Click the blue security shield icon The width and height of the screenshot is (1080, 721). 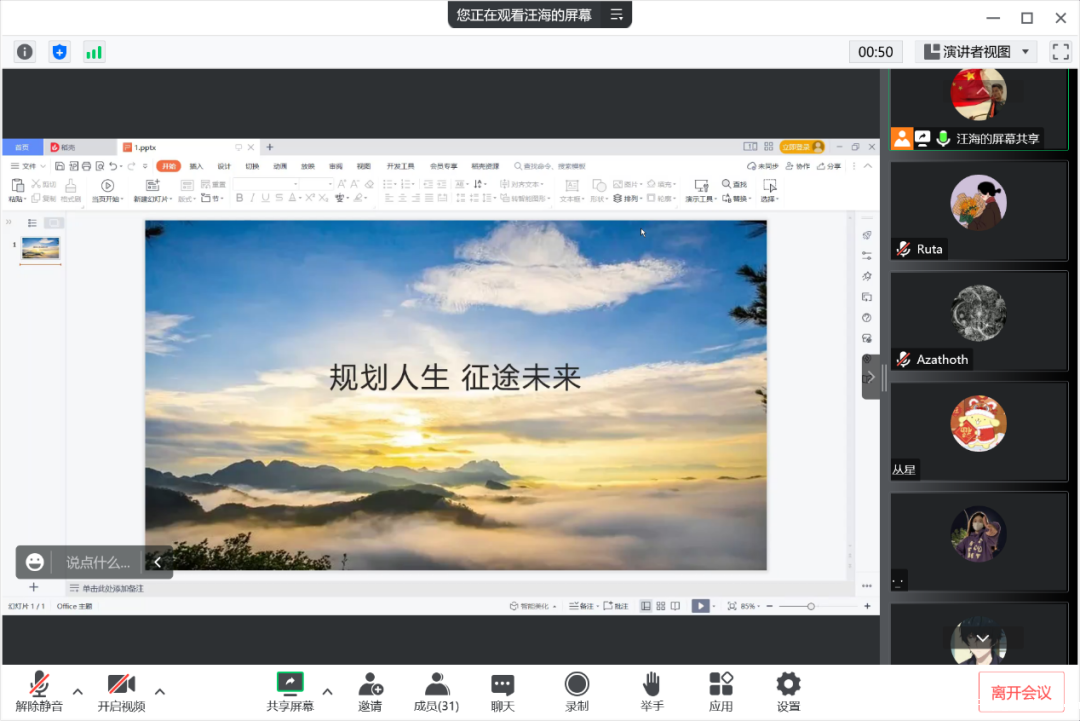tap(59, 52)
